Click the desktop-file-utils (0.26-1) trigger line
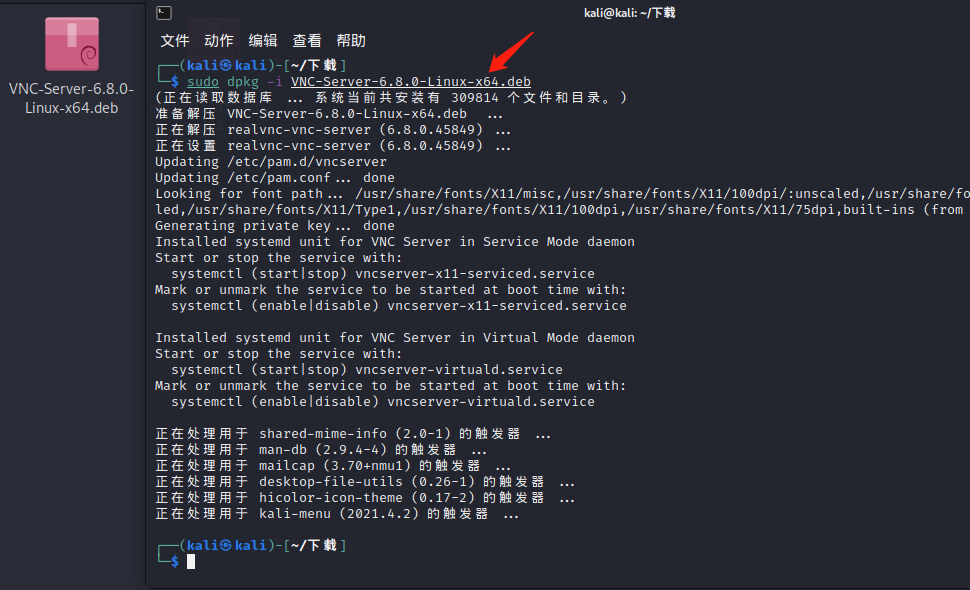 coord(365,482)
